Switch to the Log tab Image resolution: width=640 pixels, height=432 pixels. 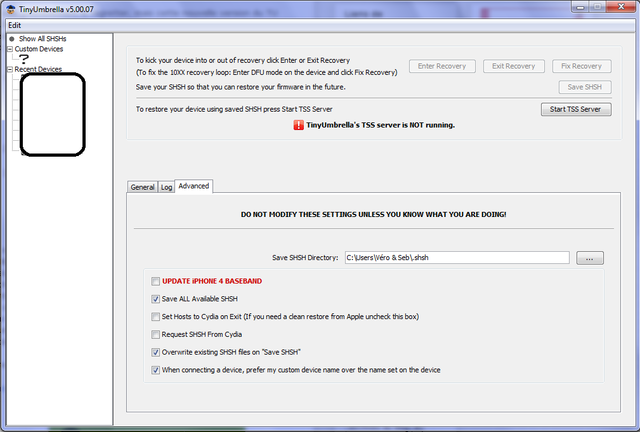coord(166,187)
